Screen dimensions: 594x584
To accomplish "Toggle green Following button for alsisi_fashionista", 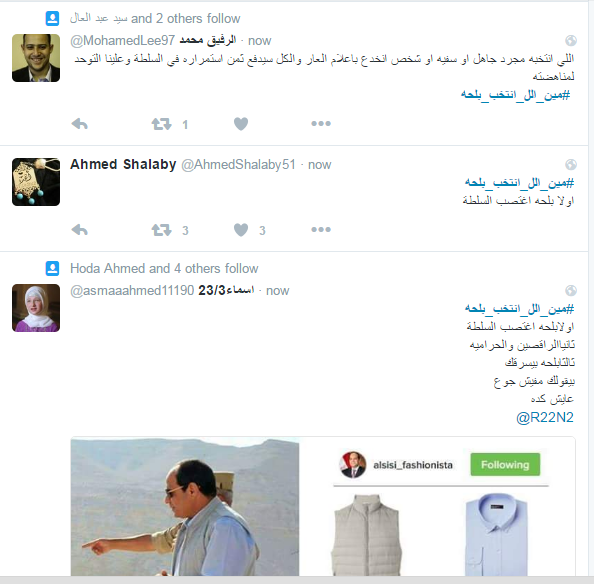I will click(505, 464).
